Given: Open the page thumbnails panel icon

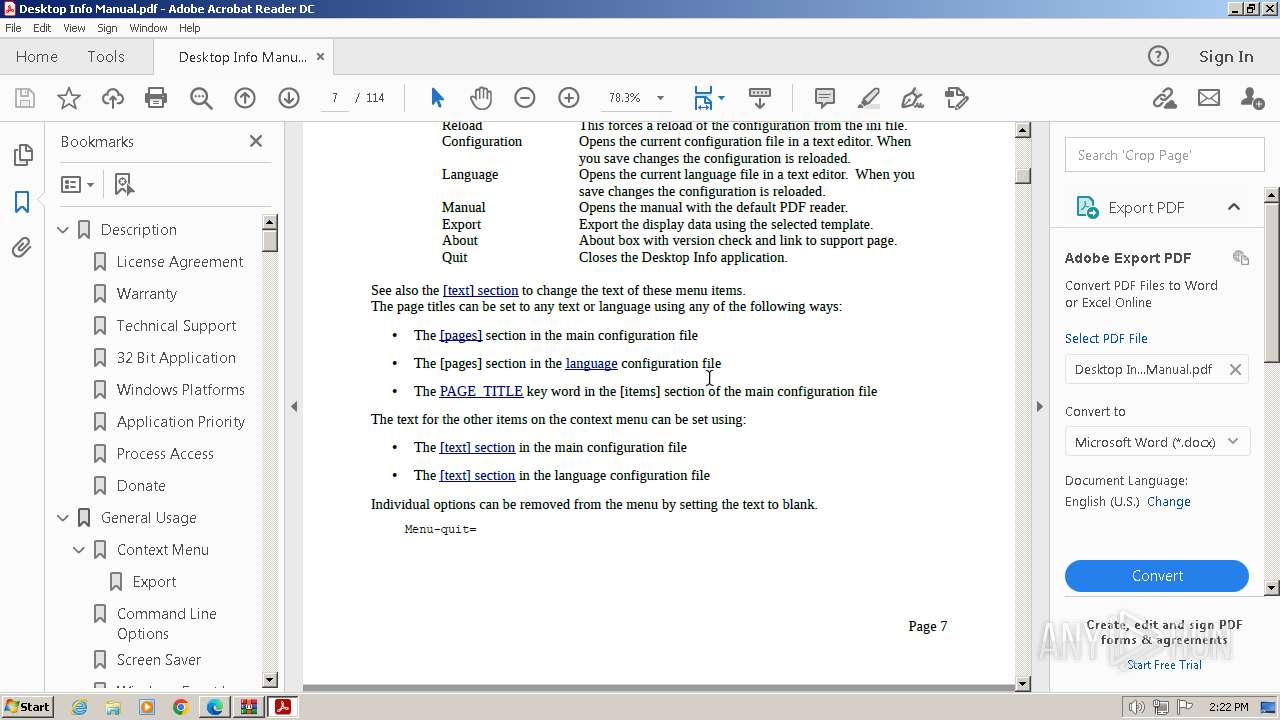Looking at the screenshot, I should tap(22, 155).
